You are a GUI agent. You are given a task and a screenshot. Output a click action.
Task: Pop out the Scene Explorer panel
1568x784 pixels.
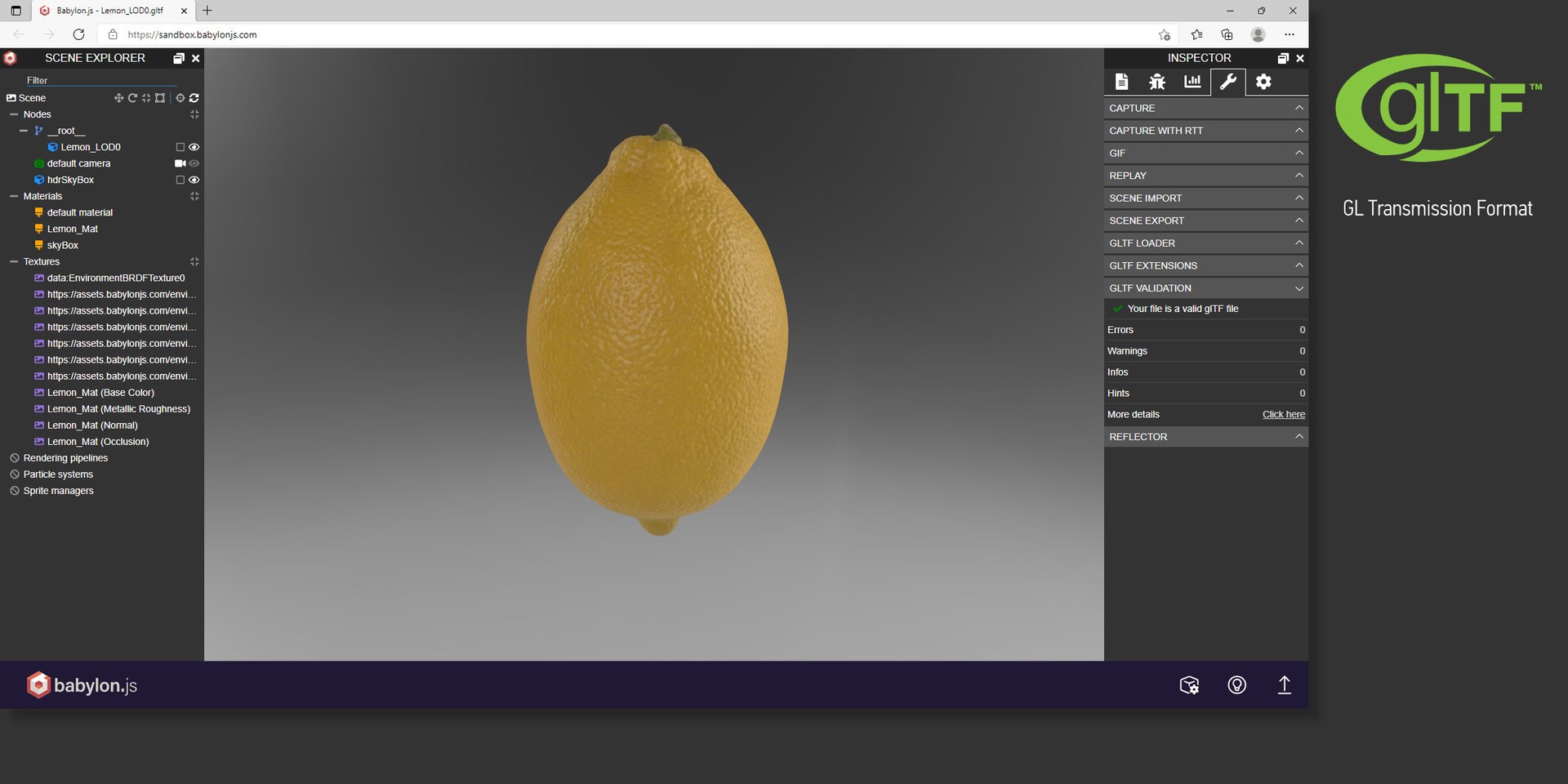pos(179,58)
